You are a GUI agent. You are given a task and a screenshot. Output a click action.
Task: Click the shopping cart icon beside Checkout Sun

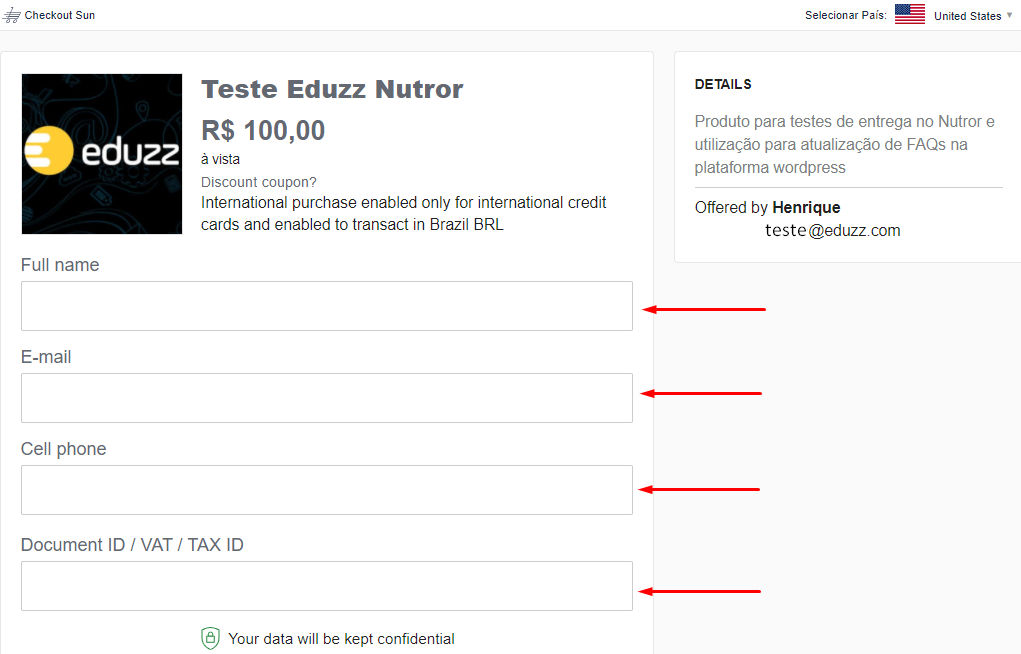coord(12,15)
